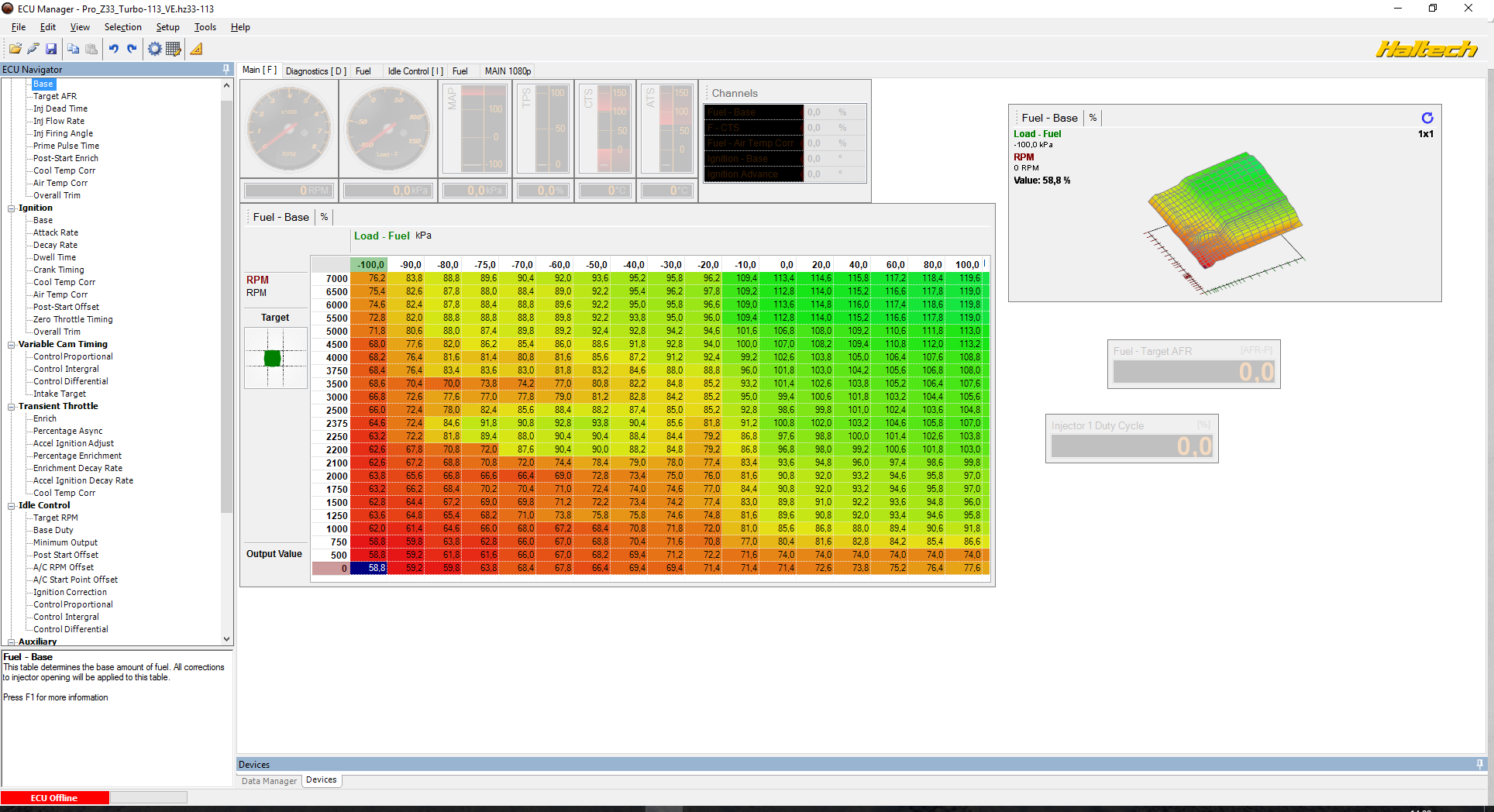
Task: Select Target AFR in the navigator
Action: [x=54, y=96]
